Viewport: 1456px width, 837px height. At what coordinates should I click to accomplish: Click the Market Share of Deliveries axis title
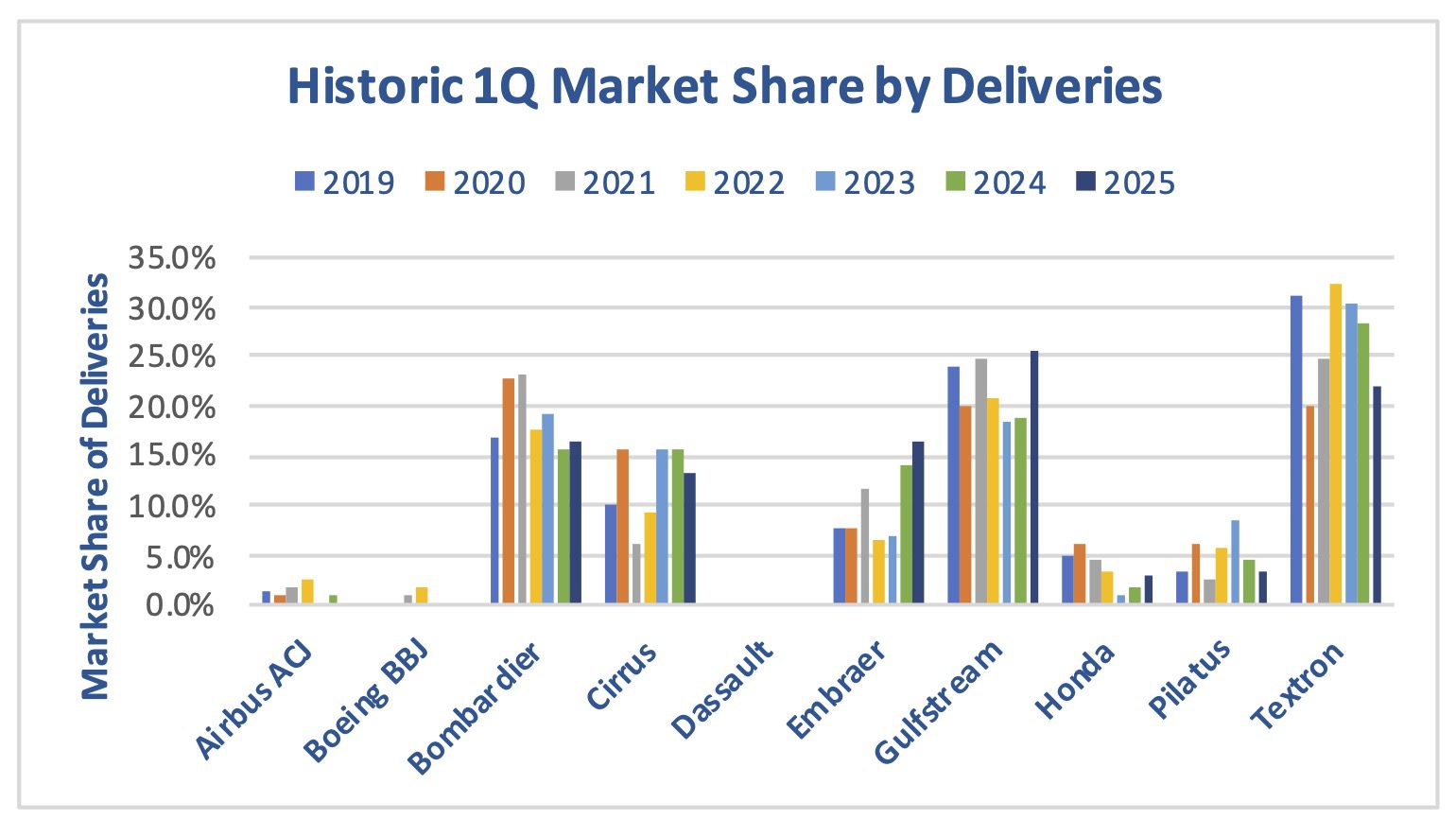pyautogui.click(x=95, y=486)
